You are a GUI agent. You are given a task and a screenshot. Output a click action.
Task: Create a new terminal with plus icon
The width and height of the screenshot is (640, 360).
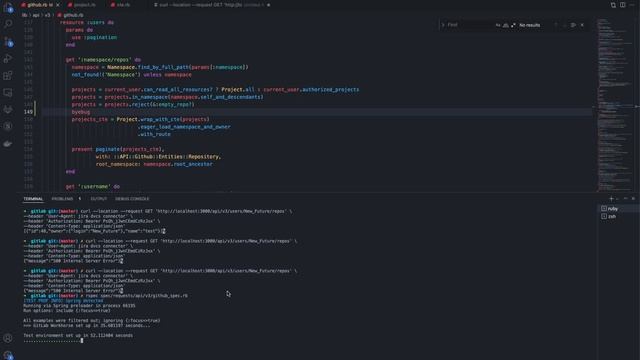click(611, 199)
